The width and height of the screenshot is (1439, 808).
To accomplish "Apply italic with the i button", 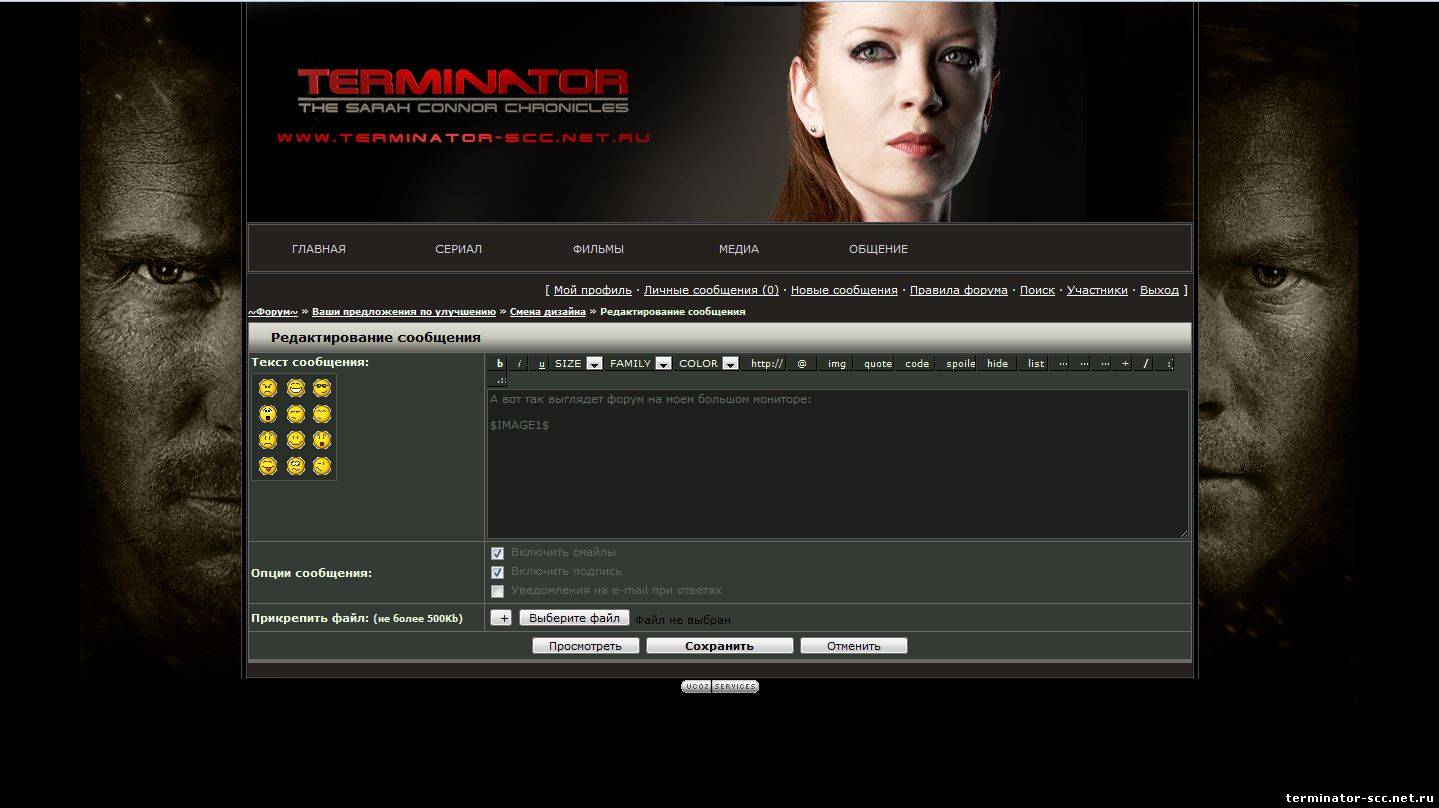I will pos(520,363).
